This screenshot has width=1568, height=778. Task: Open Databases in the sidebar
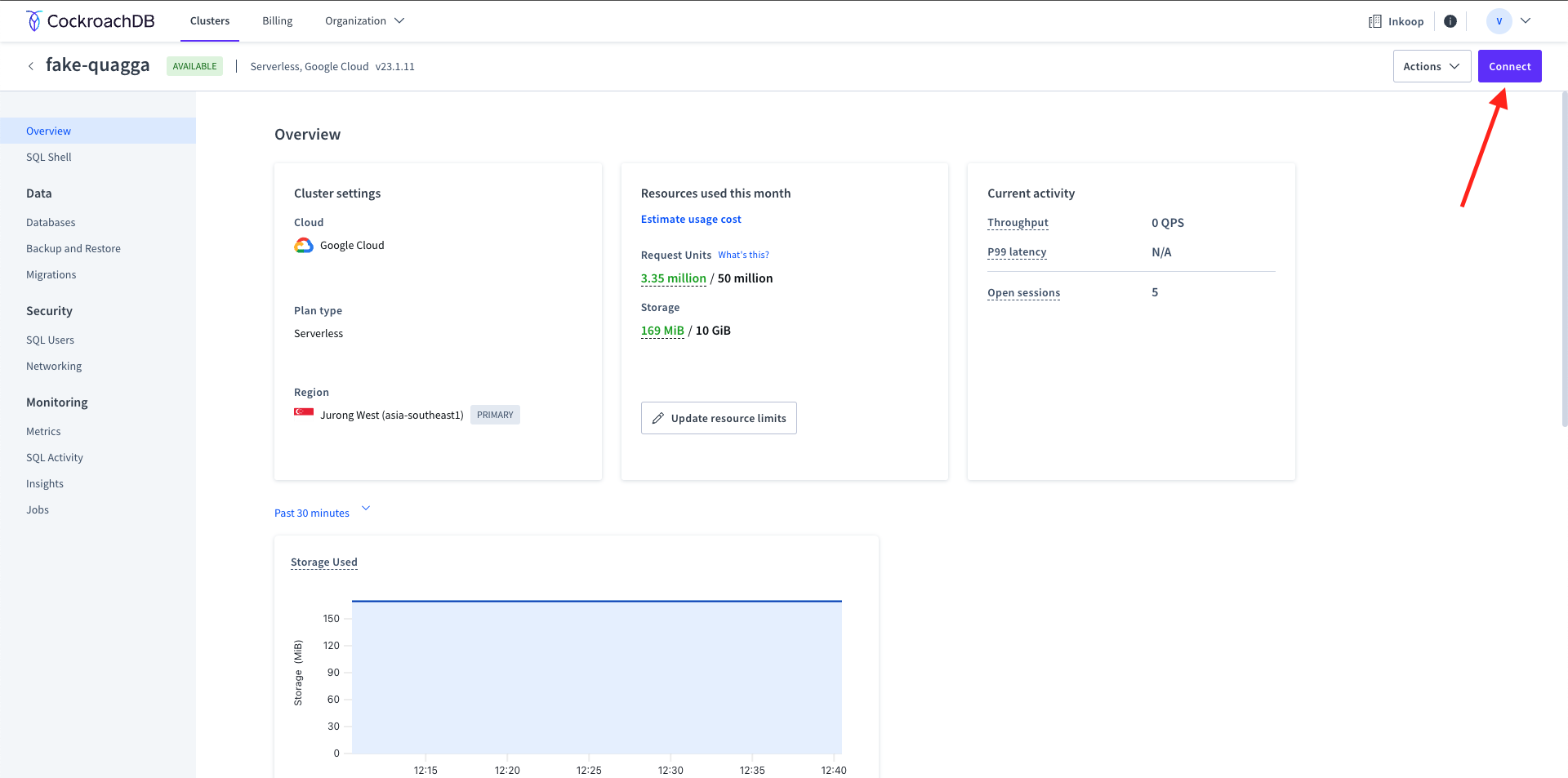click(51, 222)
